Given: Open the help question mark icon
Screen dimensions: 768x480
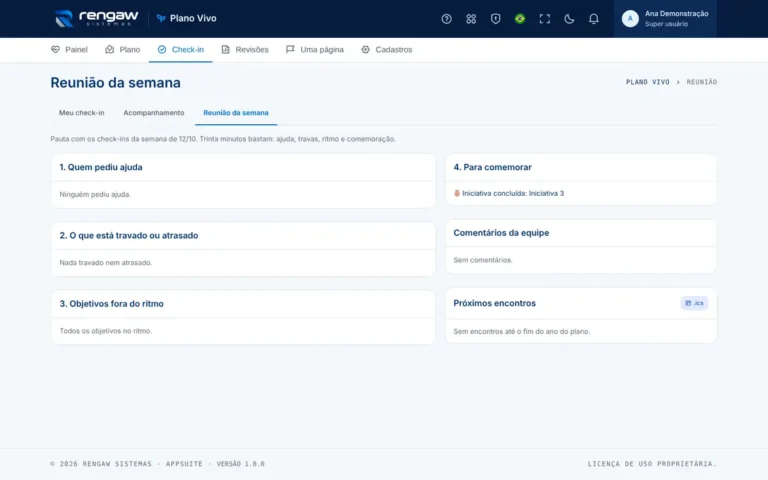Looking at the screenshot, I should 446,19.
